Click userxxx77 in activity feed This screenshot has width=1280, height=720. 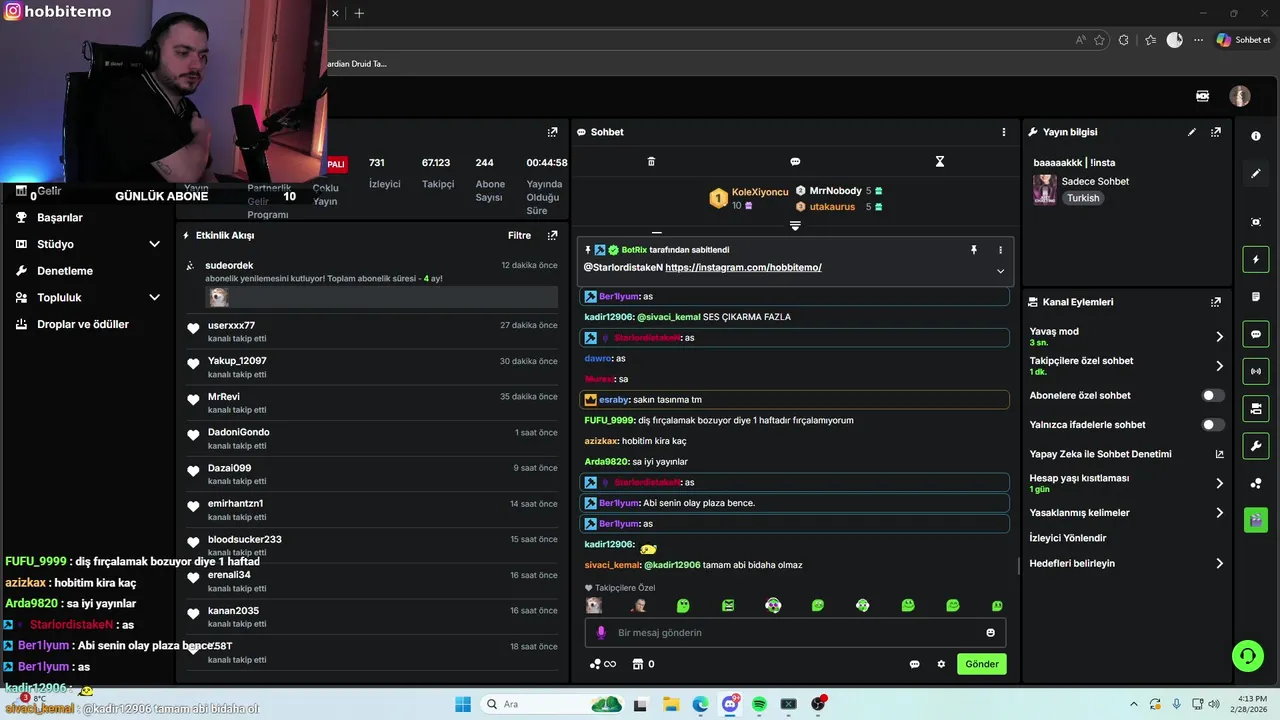pyautogui.click(x=231, y=326)
